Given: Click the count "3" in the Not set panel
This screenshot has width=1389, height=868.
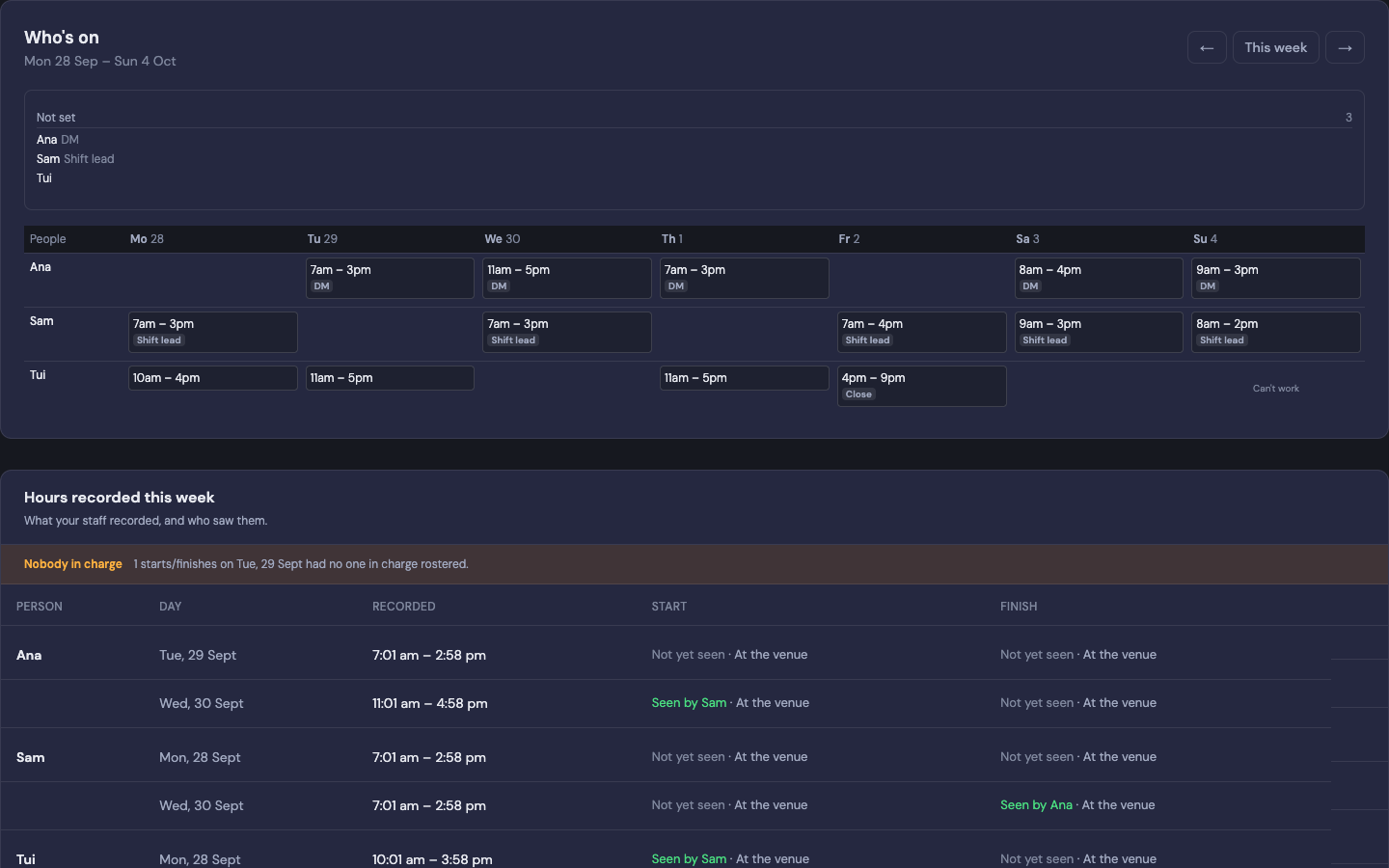Looking at the screenshot, I should (x=1348, y=118).
